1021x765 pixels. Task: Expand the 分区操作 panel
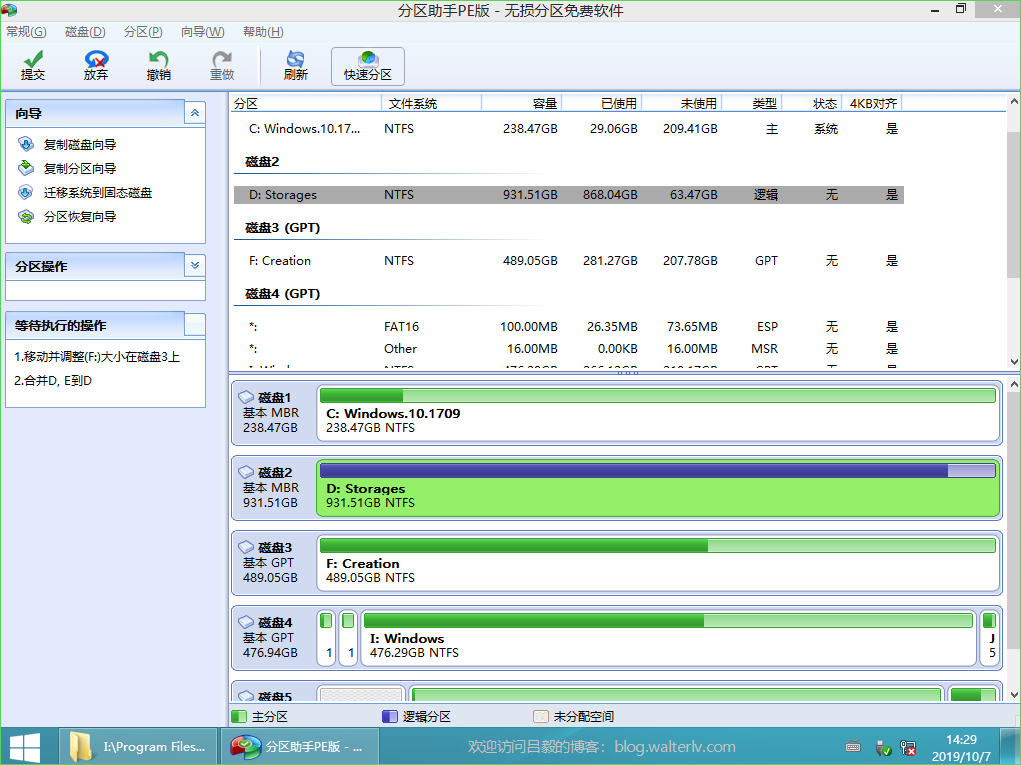click(x=195, y=266)
